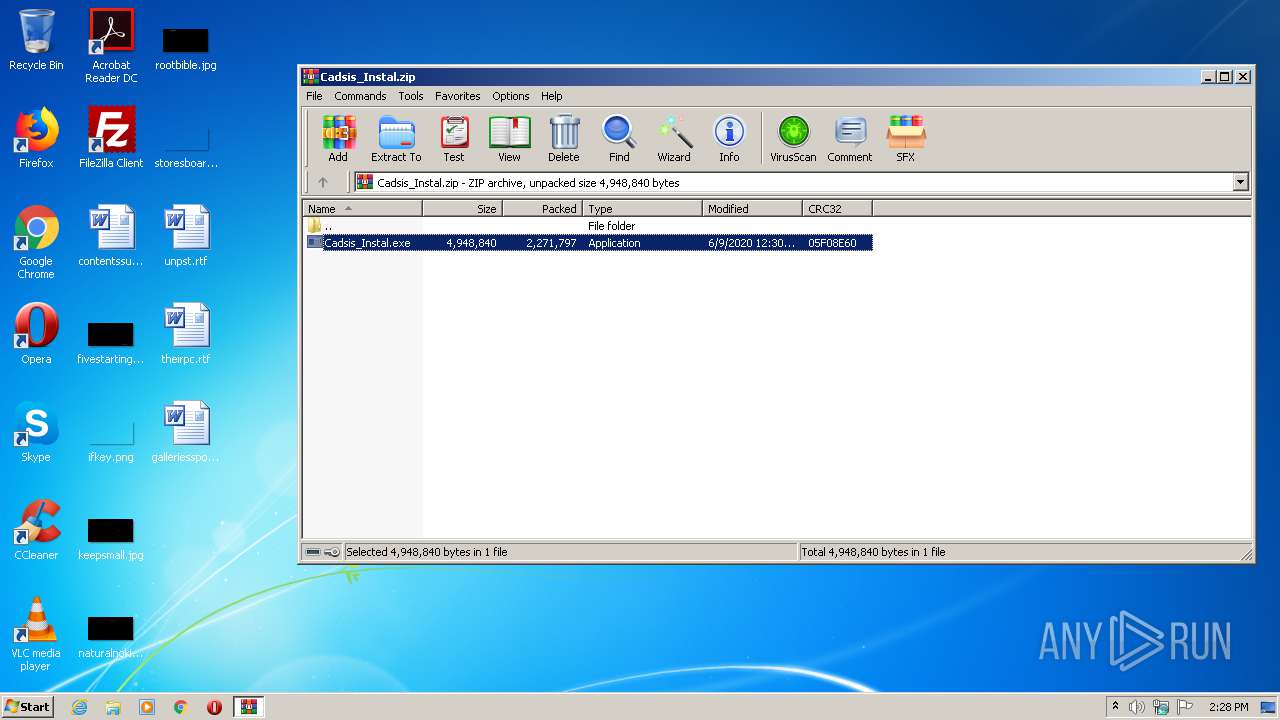1280x720 pixels.
Task: Click the SFX toolbar icon
Action: coord(906,138)
